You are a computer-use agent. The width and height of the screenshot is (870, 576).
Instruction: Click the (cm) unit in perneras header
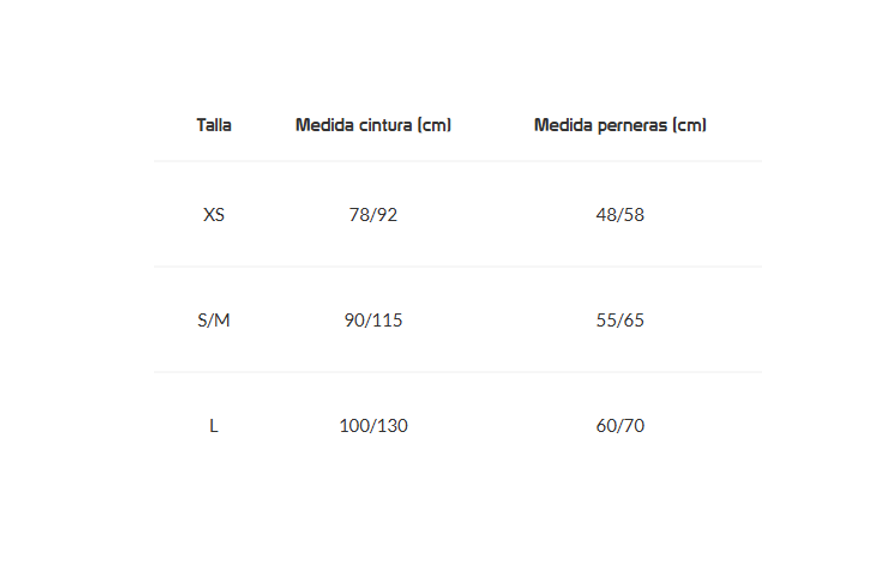point(689,125)
